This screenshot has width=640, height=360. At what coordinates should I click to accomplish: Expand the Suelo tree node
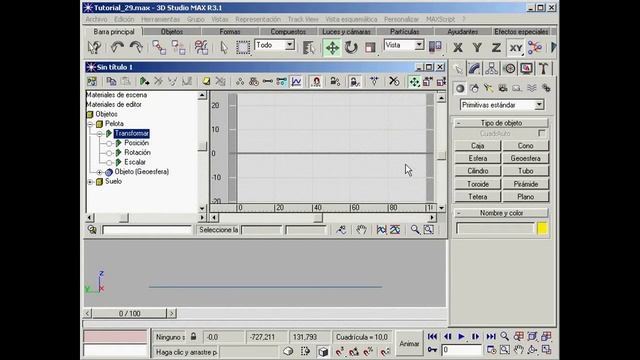[91, 182]
